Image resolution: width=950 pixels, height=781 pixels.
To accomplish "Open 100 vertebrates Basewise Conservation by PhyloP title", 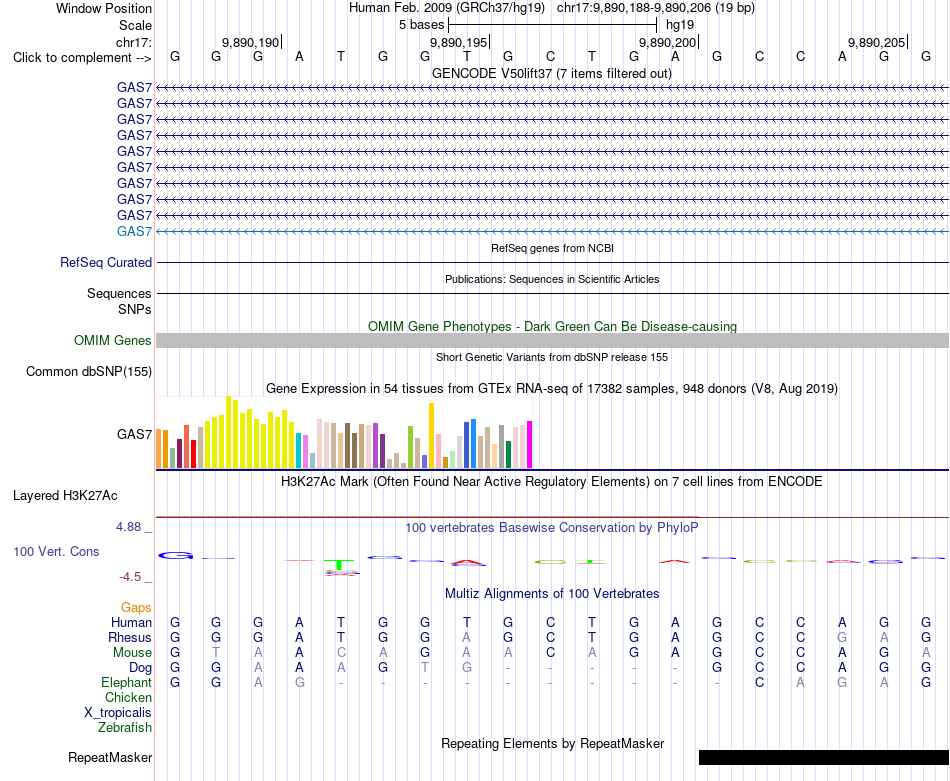I will pos(552,528).
